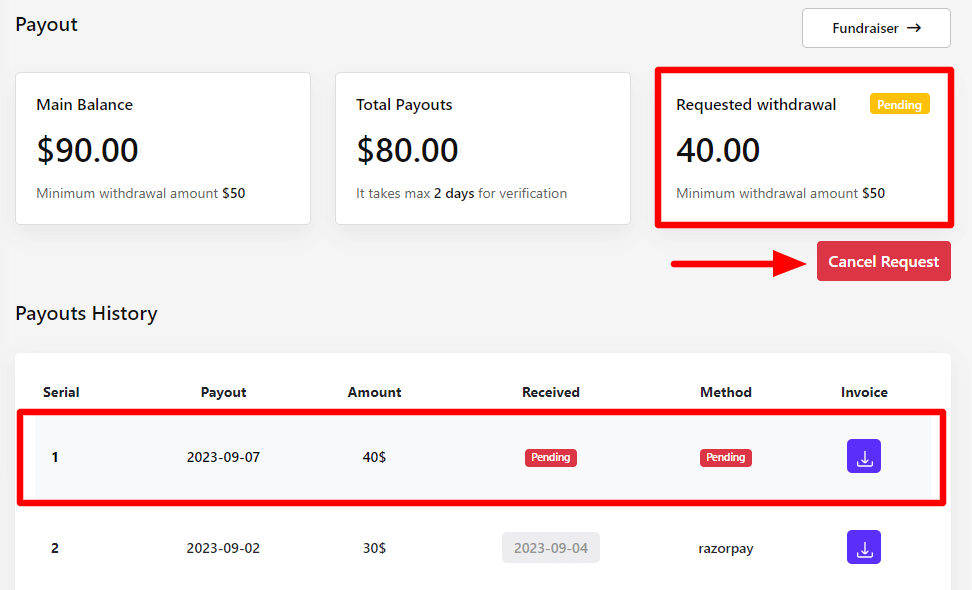The width and height of the screenshot is (972, 590).
Task: Select the Requested withdrawal card amount 40.00
Action: [718, 150]
